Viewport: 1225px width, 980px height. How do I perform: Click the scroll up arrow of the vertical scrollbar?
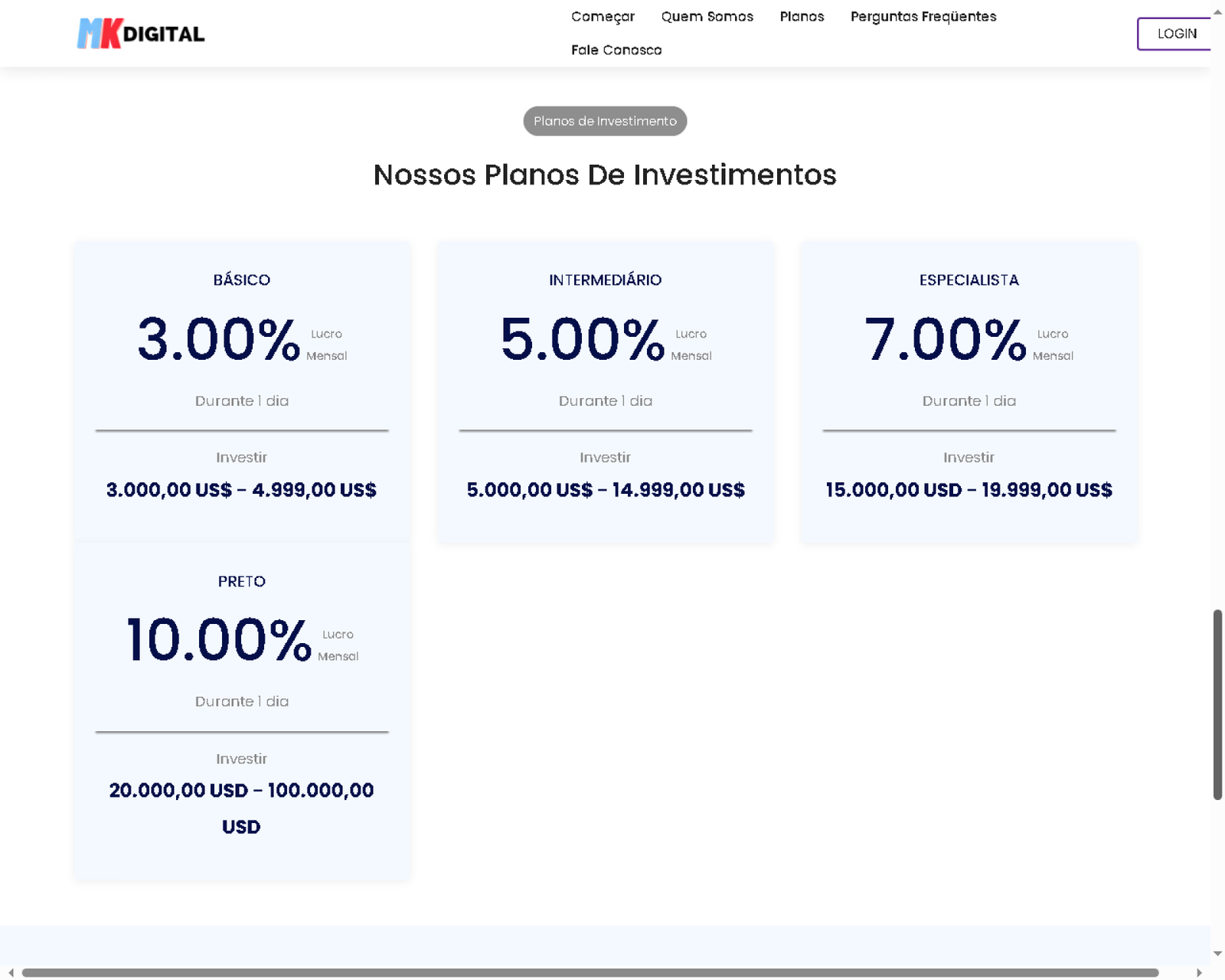pos(1217,11)
